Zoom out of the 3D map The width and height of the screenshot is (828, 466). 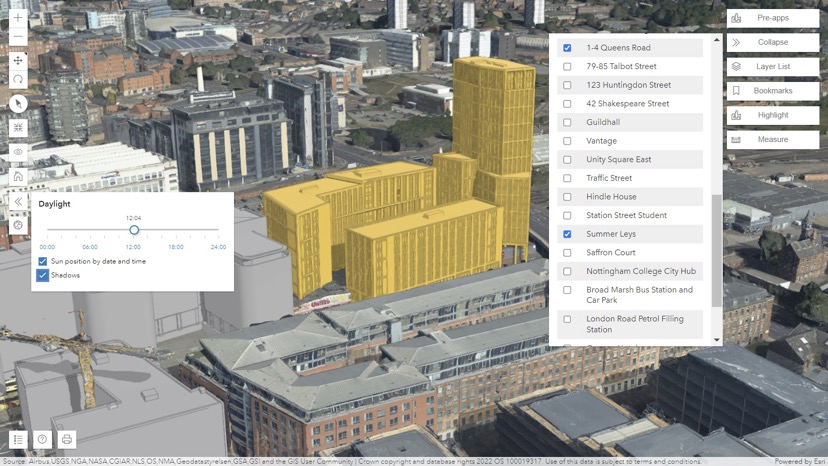pyautogui.click(x=18, y=38)
